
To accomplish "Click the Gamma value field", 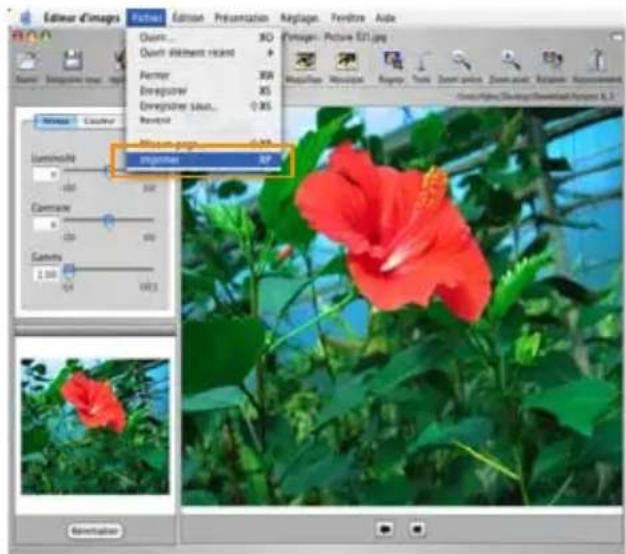I will (x=46, y=275).
